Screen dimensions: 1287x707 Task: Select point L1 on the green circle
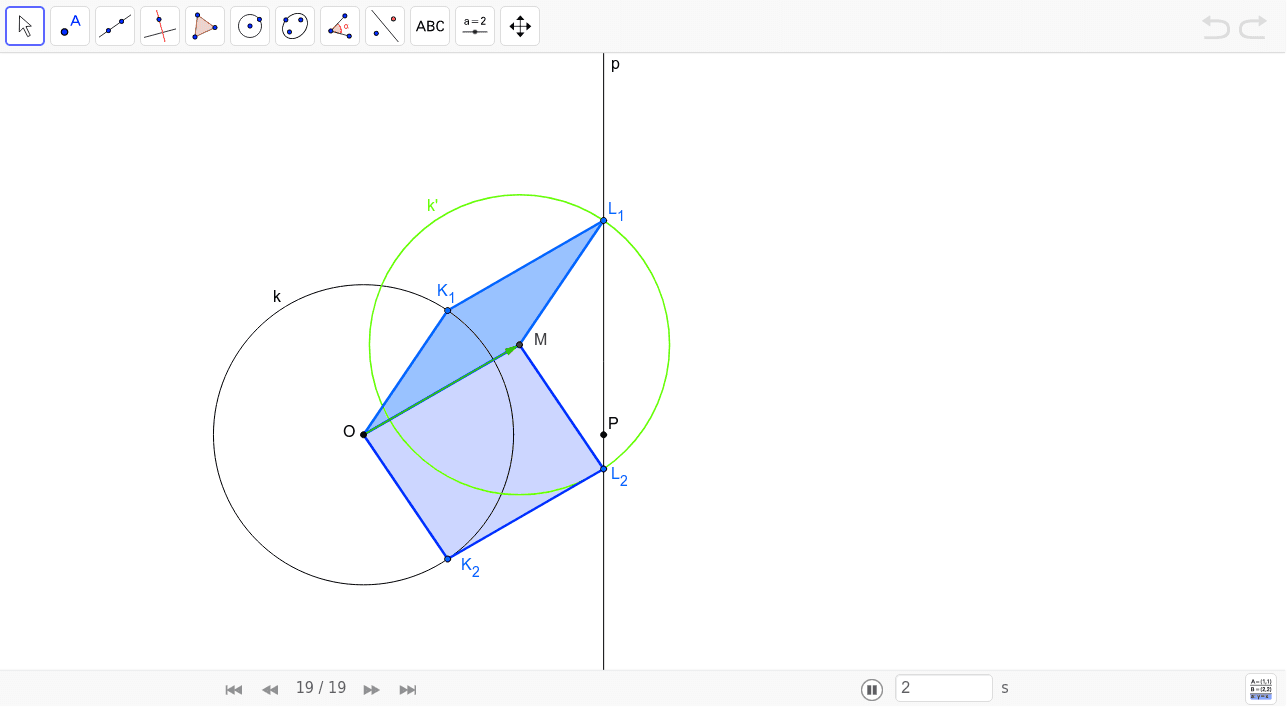tap(604, 220)
